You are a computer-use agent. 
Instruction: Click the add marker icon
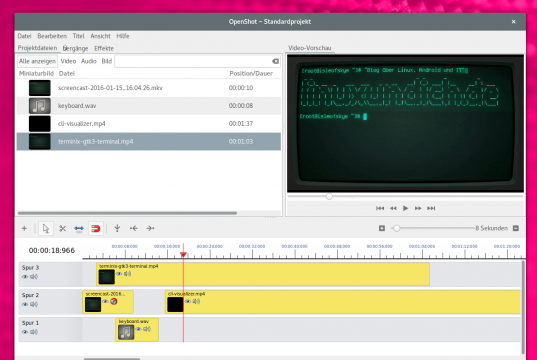(x=117, y=228)
